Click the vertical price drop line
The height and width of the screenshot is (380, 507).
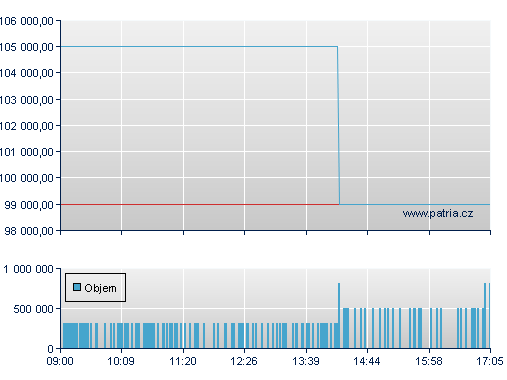(338, 125)
